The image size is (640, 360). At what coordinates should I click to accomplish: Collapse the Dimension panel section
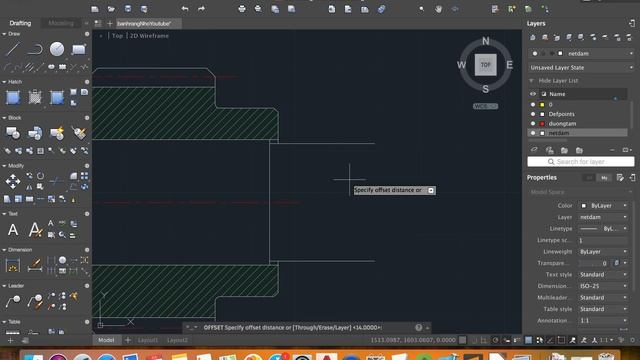point(4,250)
